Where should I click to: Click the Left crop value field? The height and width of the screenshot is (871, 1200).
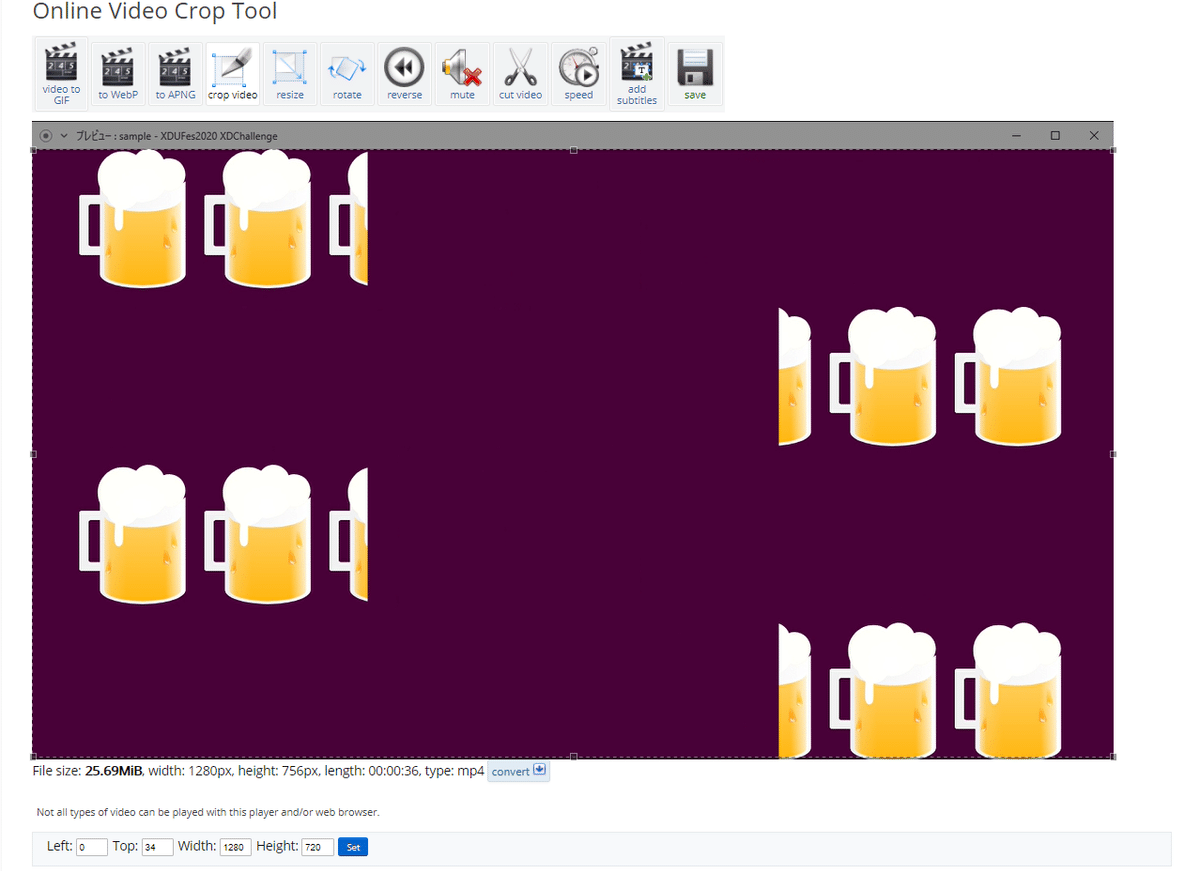(91, 847)
